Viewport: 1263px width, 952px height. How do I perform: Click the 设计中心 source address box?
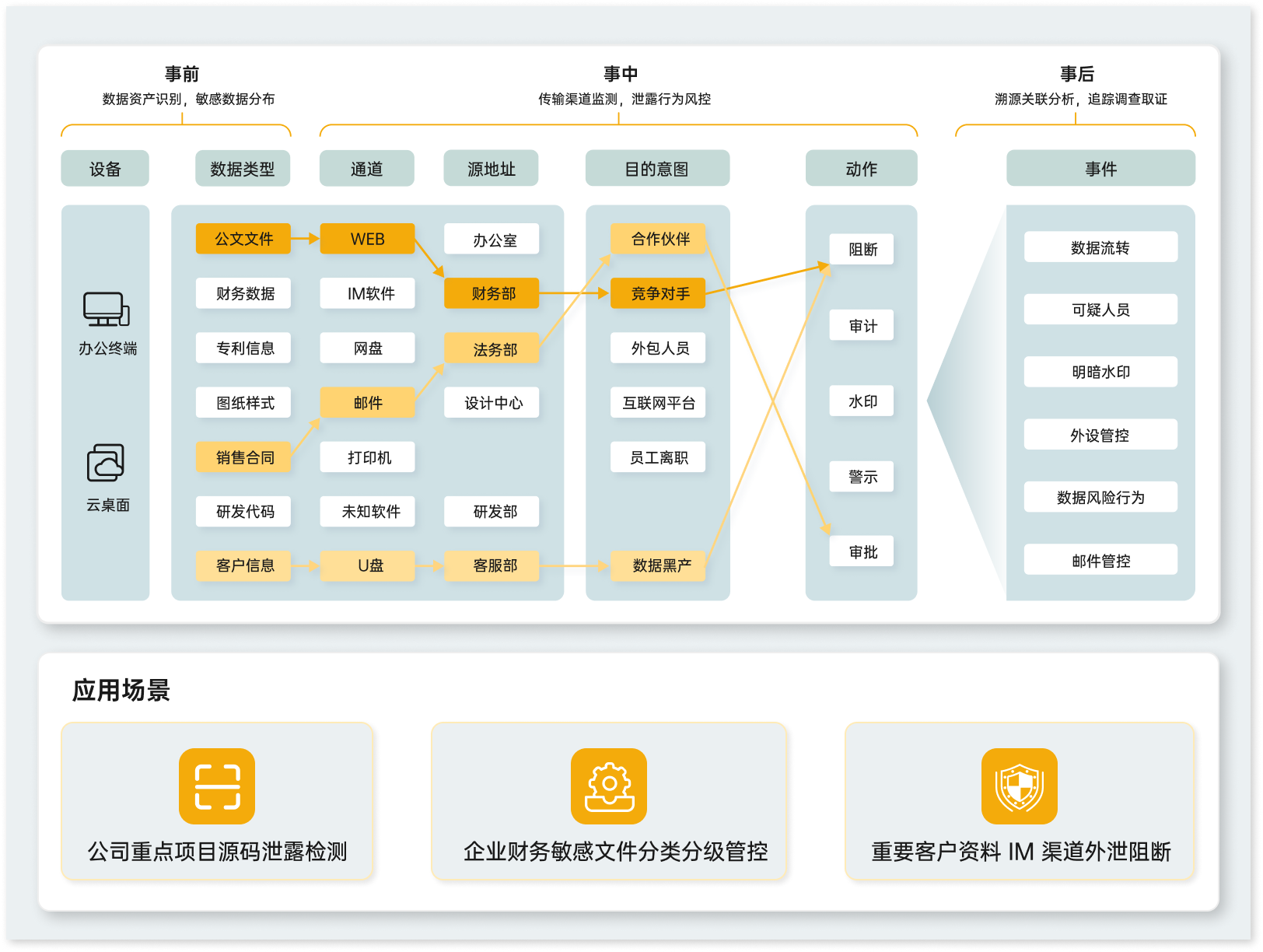pos(492,403)
